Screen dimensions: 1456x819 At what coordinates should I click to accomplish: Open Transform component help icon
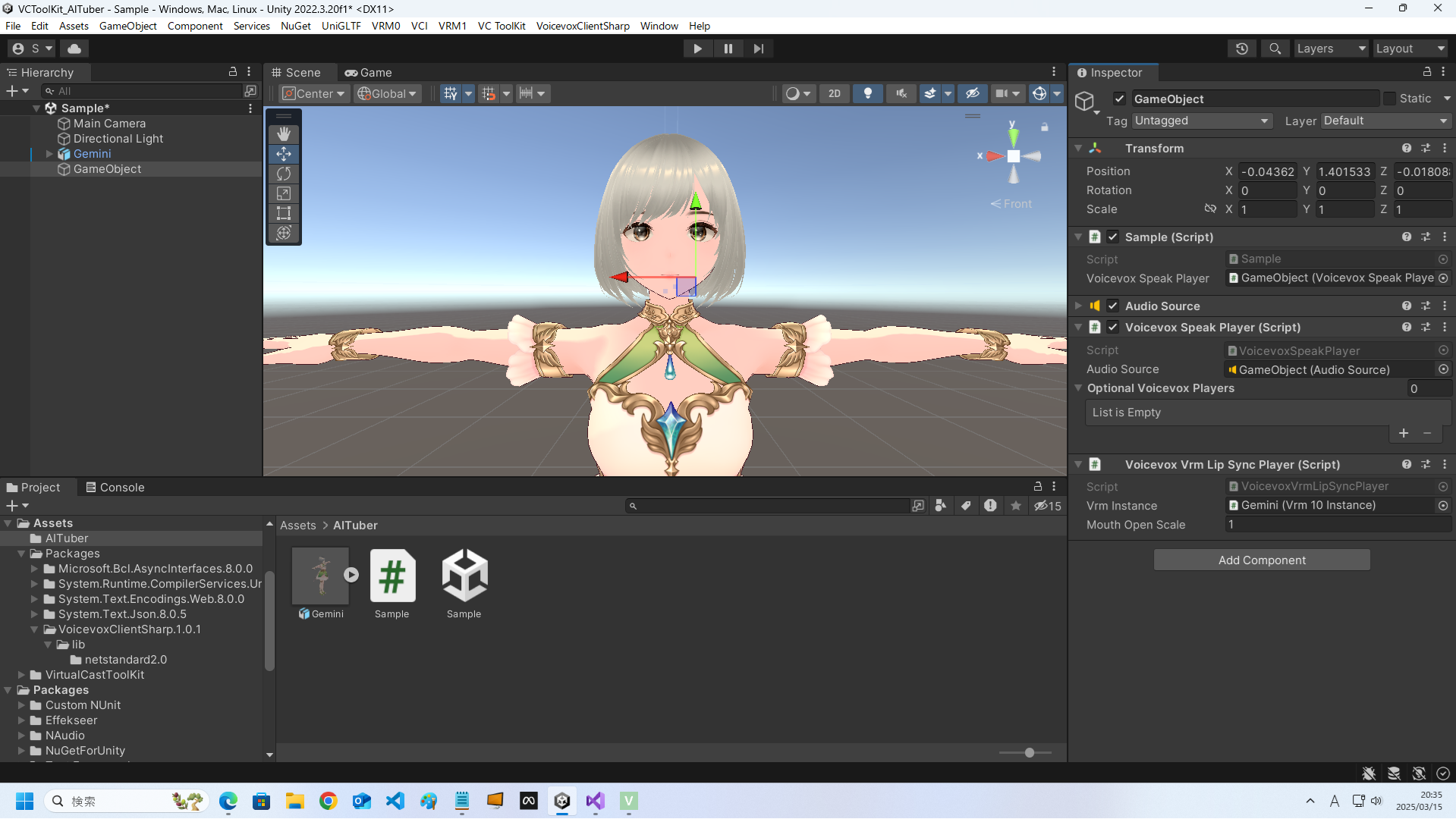coord(1407,148)
